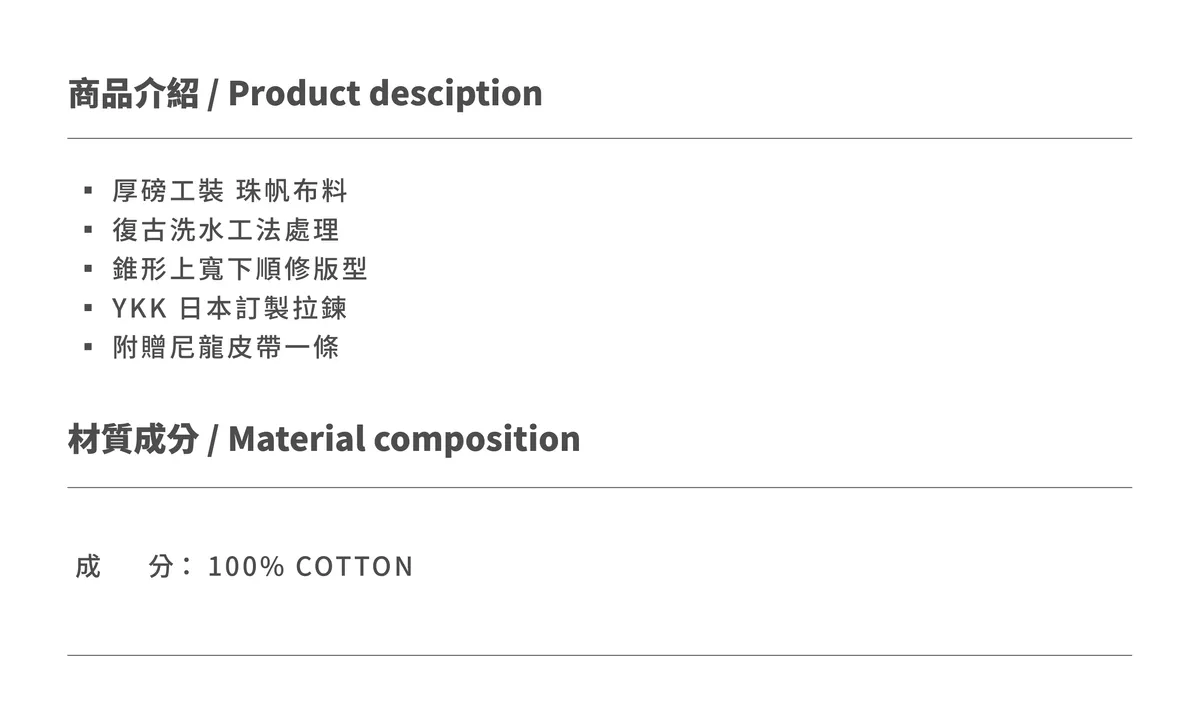The image size is (1200, 704).
Task: Click the 材質成分 heading text
Action: pyautogui.click(x=133, y=438)
